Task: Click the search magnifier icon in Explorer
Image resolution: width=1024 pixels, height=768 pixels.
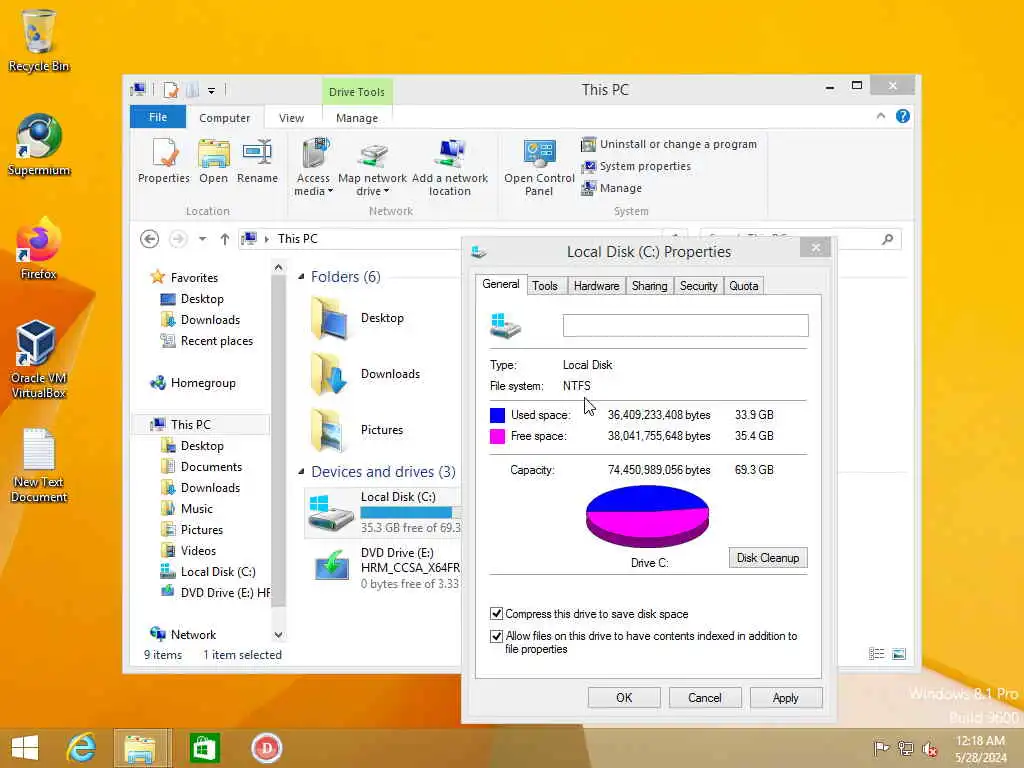Action: pyautogui.click(x=887, y=239)
